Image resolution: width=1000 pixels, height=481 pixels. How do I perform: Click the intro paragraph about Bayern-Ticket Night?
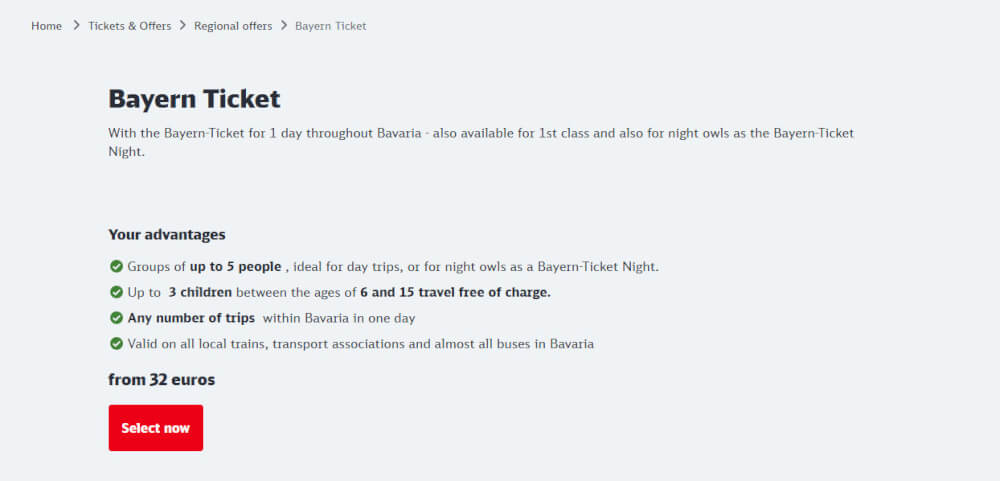pos(480,143)
